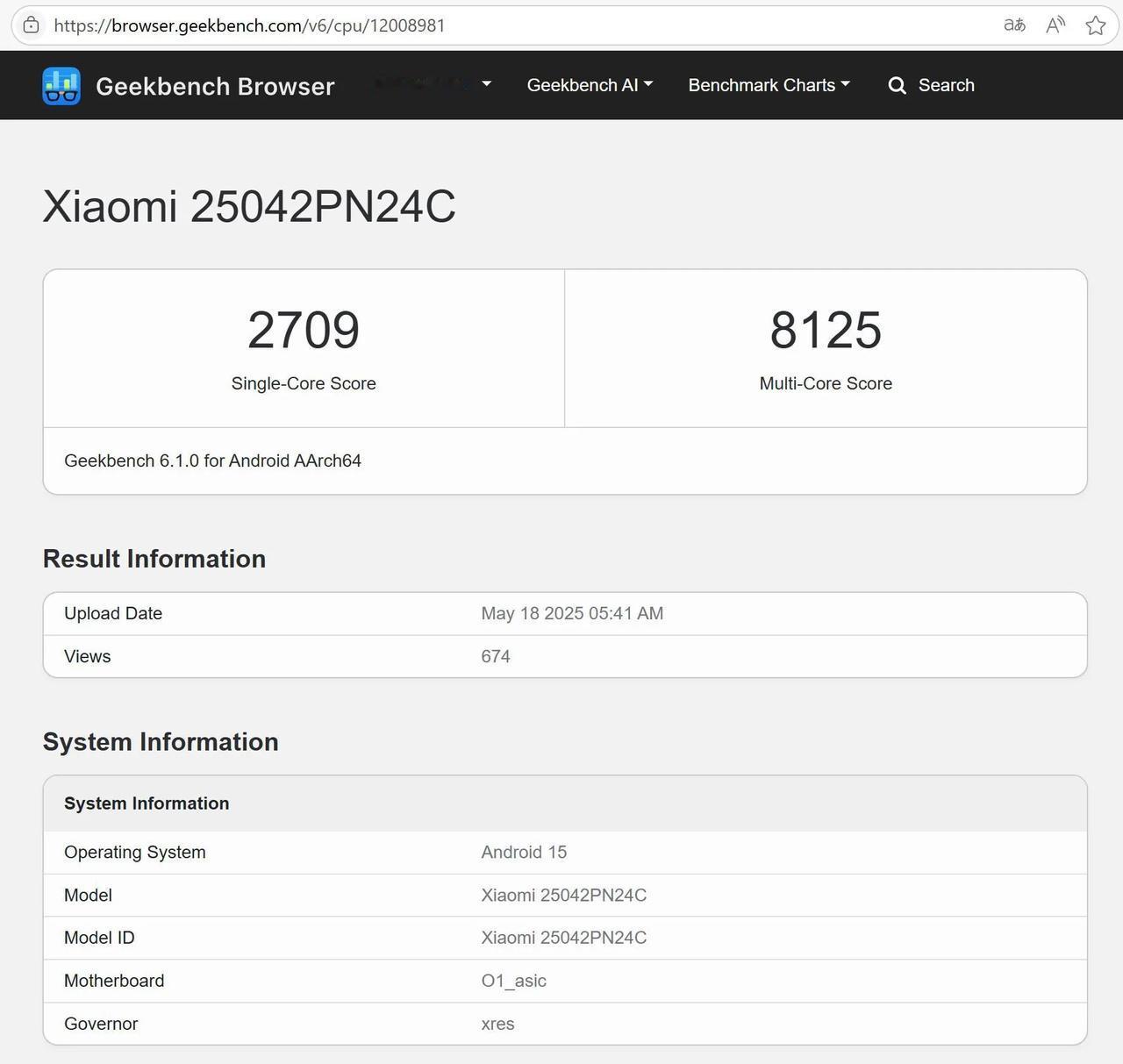The width and height of the screenshot is (1123, 1064).
Task: Click the Views label
Action: pyautogui.click(x=88, y=656)
